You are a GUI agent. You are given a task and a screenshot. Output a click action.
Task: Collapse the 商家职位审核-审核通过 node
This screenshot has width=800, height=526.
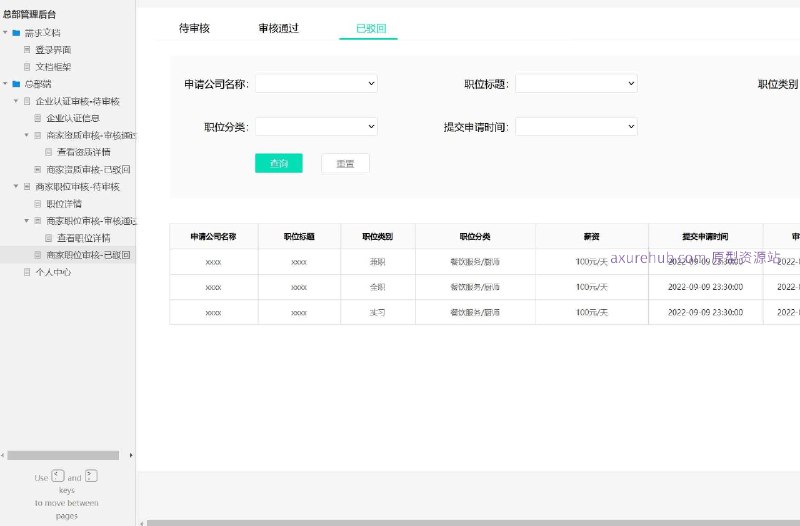27,220
